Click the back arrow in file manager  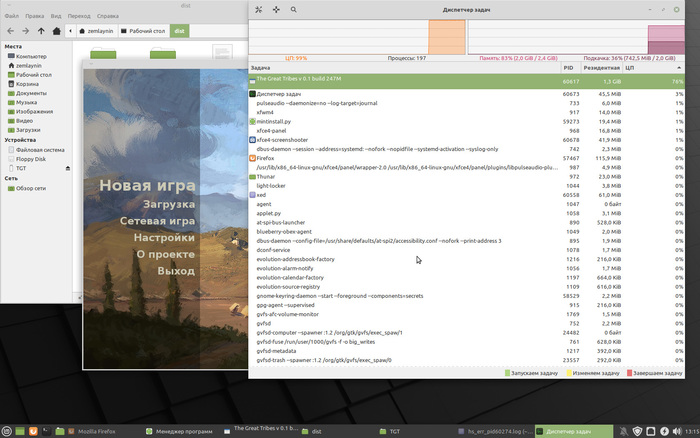click(10, 31)
